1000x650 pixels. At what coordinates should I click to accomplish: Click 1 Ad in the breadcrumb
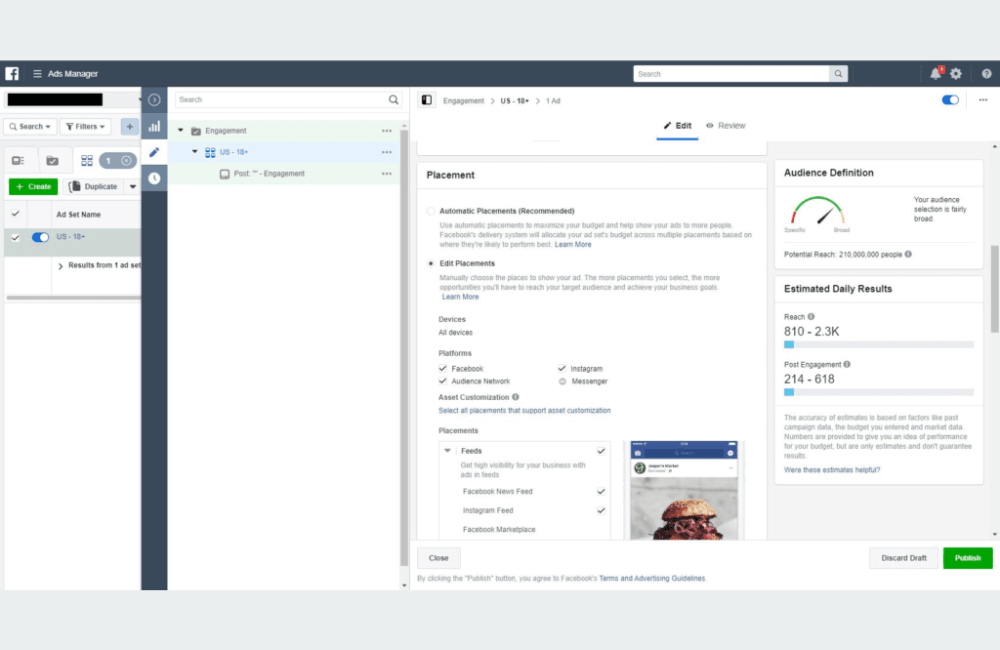pyautogui.click(x=553, y=101)
